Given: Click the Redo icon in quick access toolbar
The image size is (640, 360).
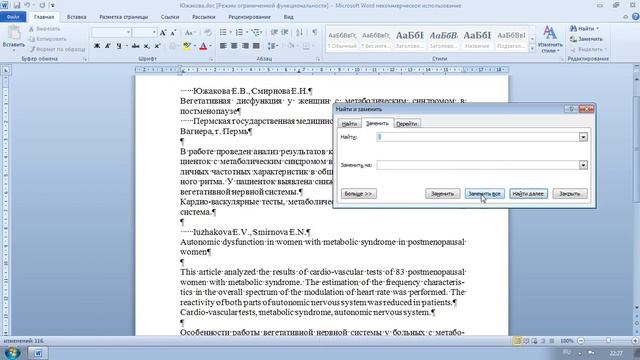Looking at the screenshot, I should [x=42, y=6].
